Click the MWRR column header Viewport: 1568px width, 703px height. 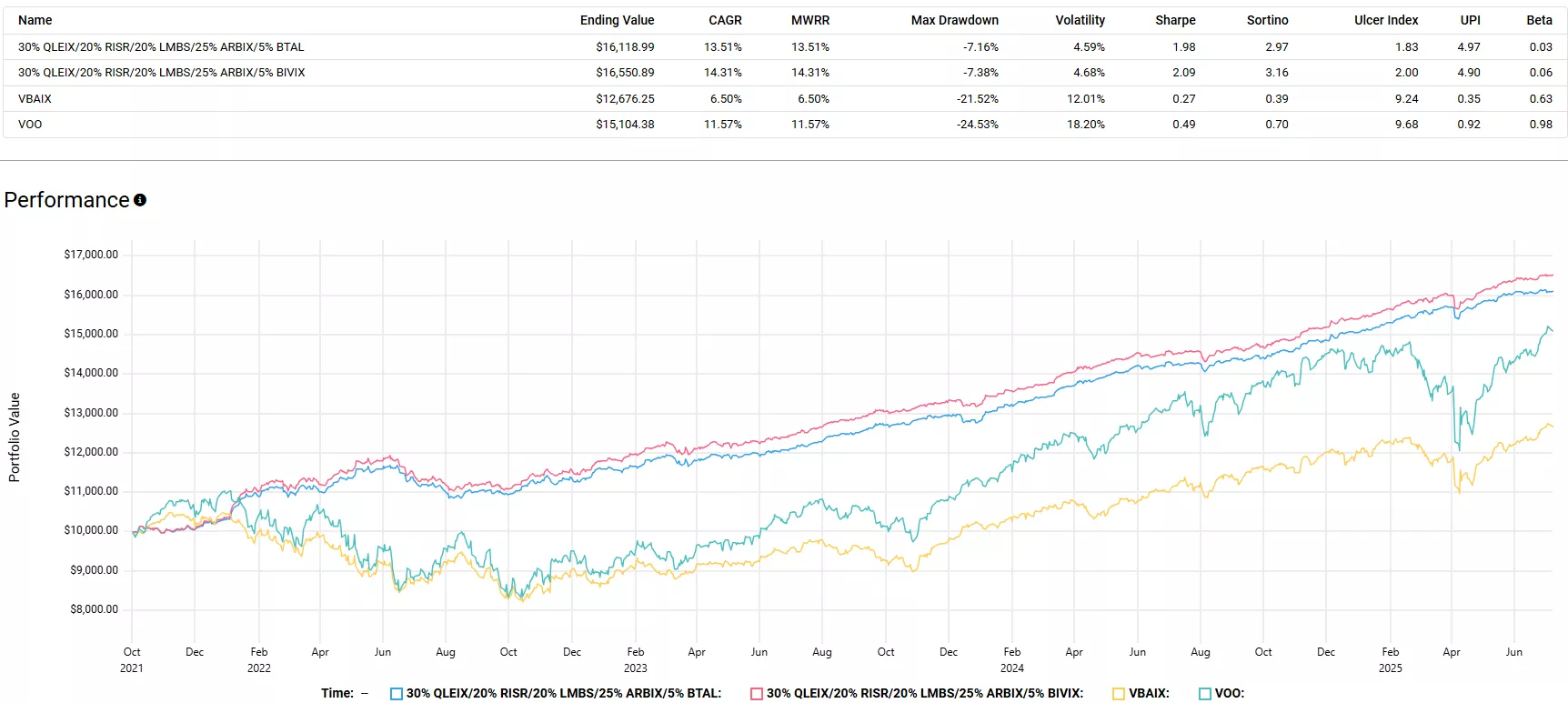pos(809,20)
